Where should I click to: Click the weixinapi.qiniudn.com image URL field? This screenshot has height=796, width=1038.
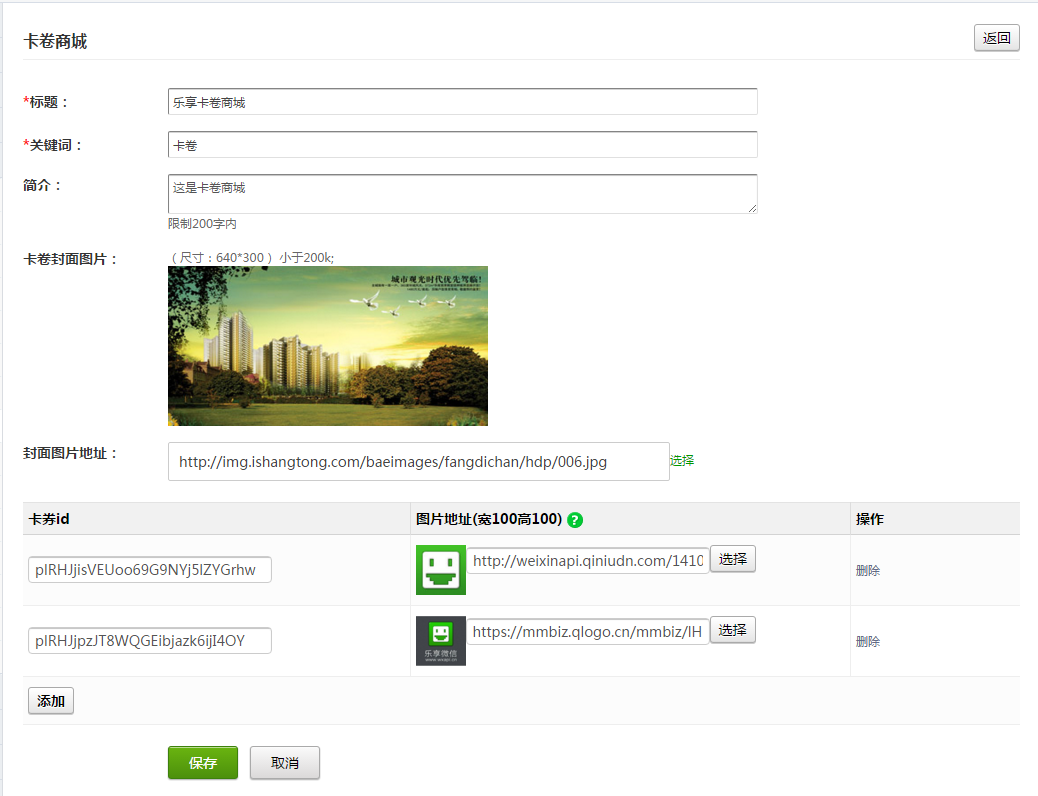[588, 561]
